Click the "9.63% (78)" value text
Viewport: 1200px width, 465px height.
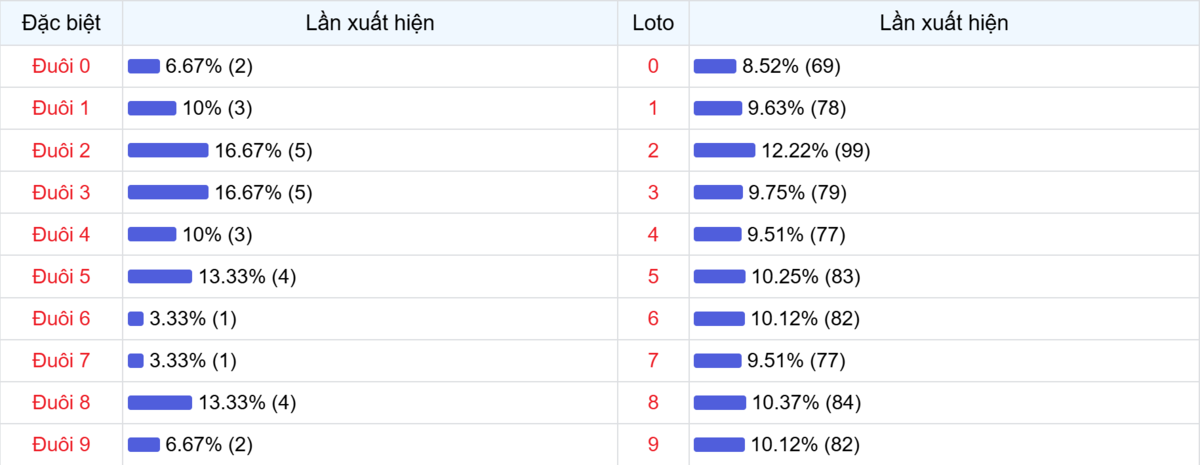click(795, 108)
